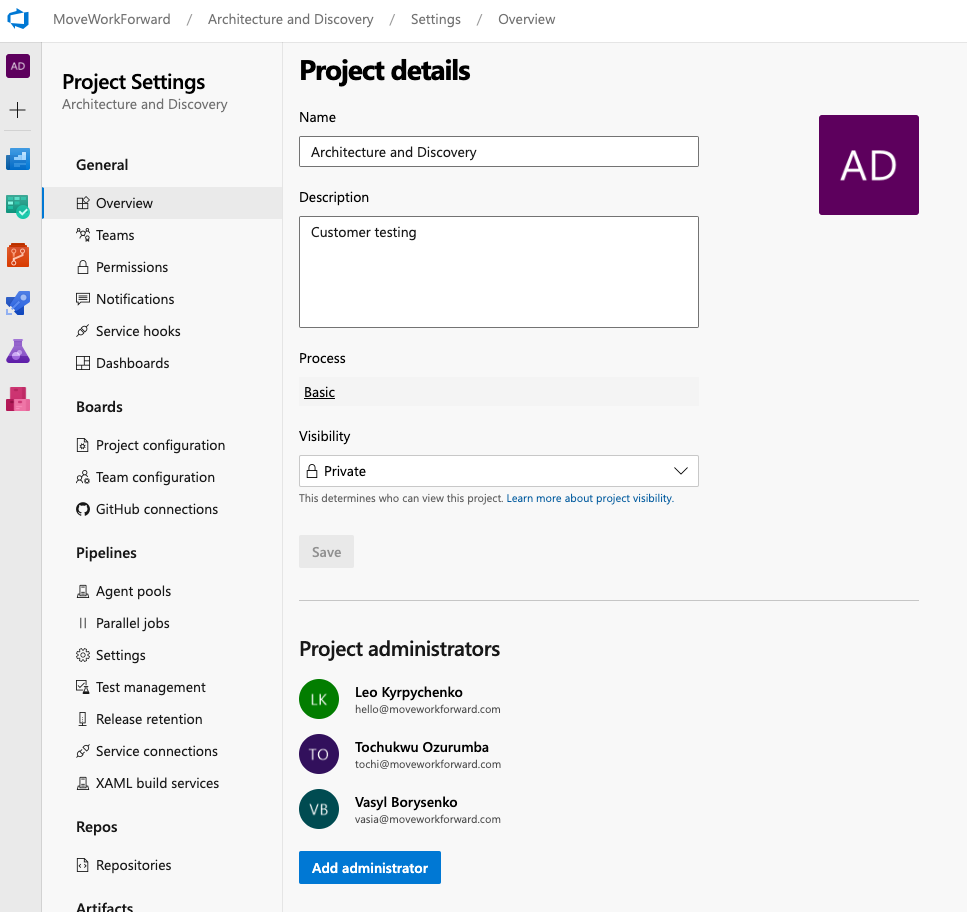This screenshot has height=912, width=967.
Task: Open project overview via green checkmark board icon
Action: click(18, 207)
